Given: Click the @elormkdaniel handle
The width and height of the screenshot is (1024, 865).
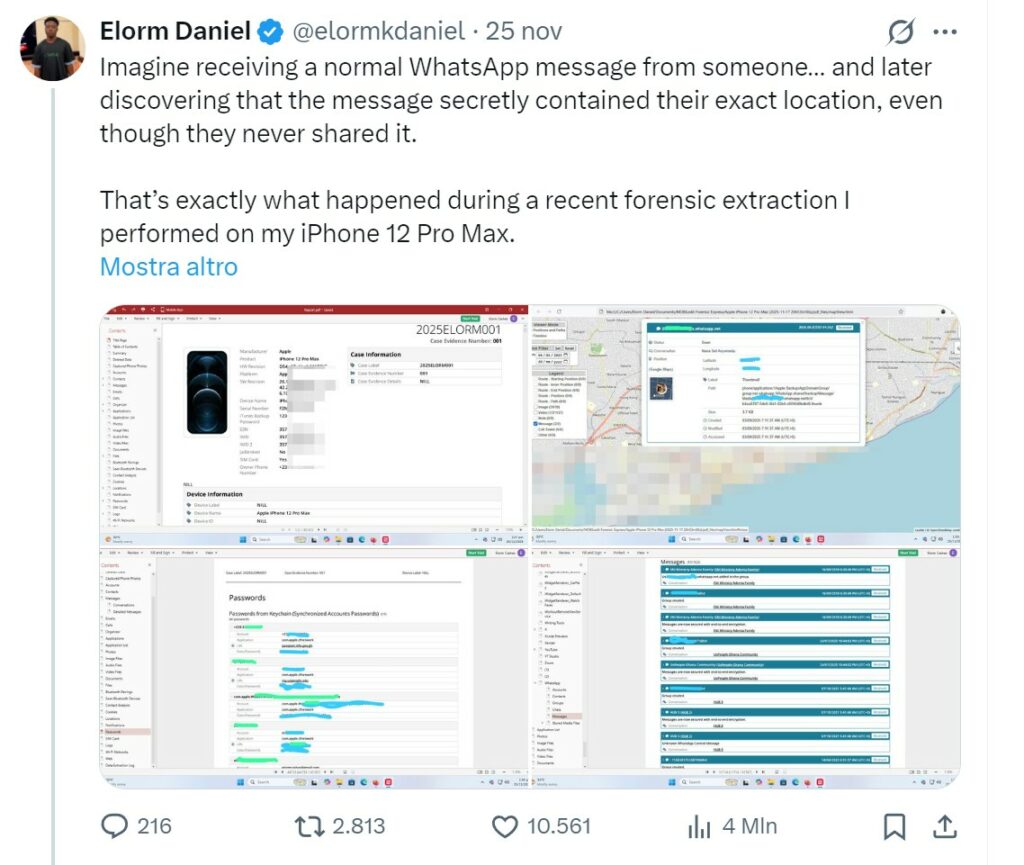Looking at the screenshot, I should click(377, 32).
